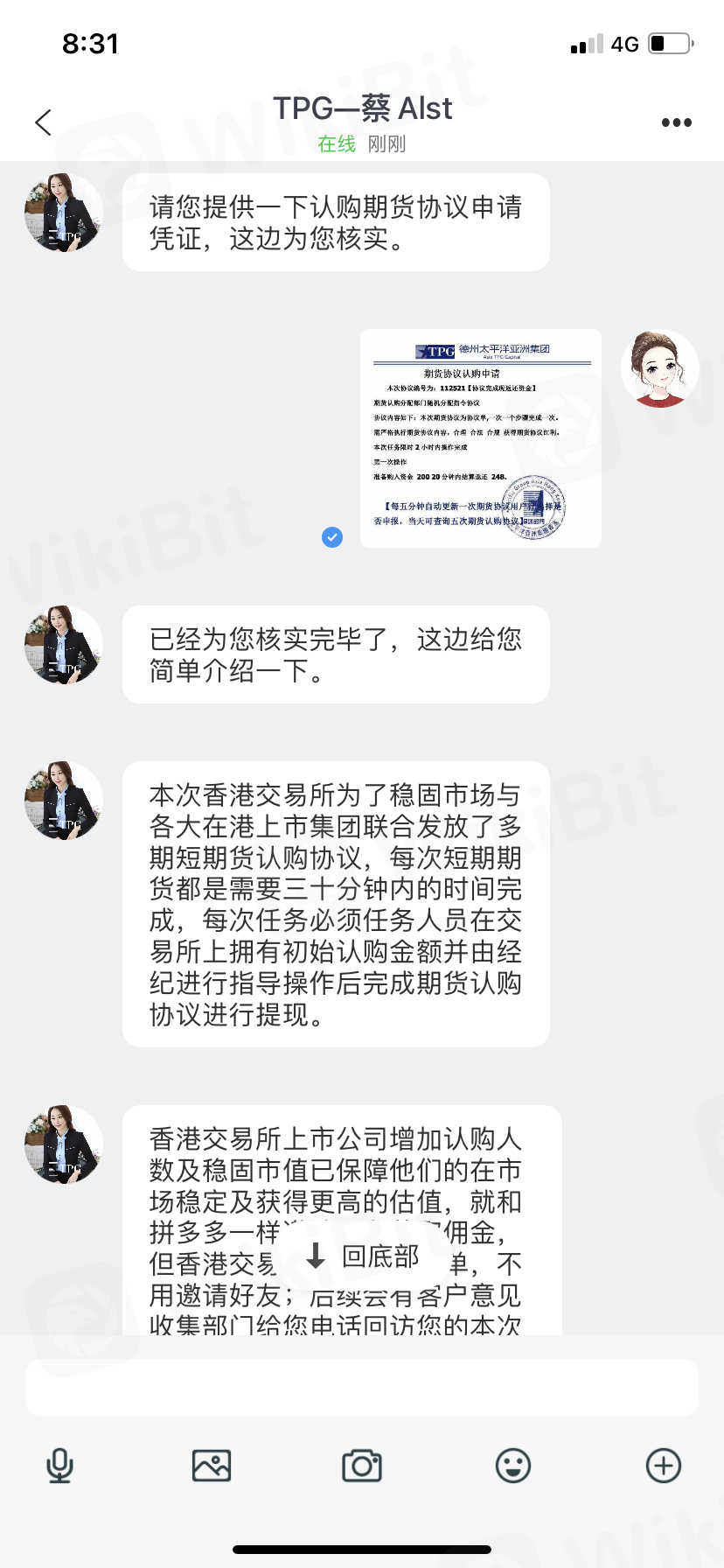The height and width of the screenshot is (1568, 724).
Task: Open the emoji smiley picker
Action: (x=513, y=1466)
